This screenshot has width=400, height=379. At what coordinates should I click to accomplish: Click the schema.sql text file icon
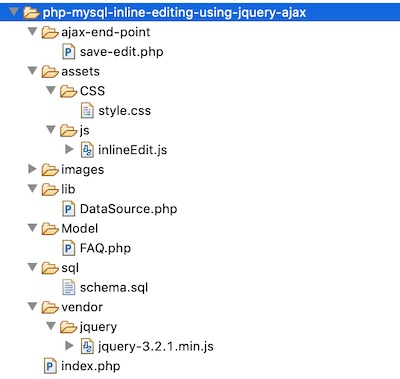pyautogui.click(x=68, y=288)
